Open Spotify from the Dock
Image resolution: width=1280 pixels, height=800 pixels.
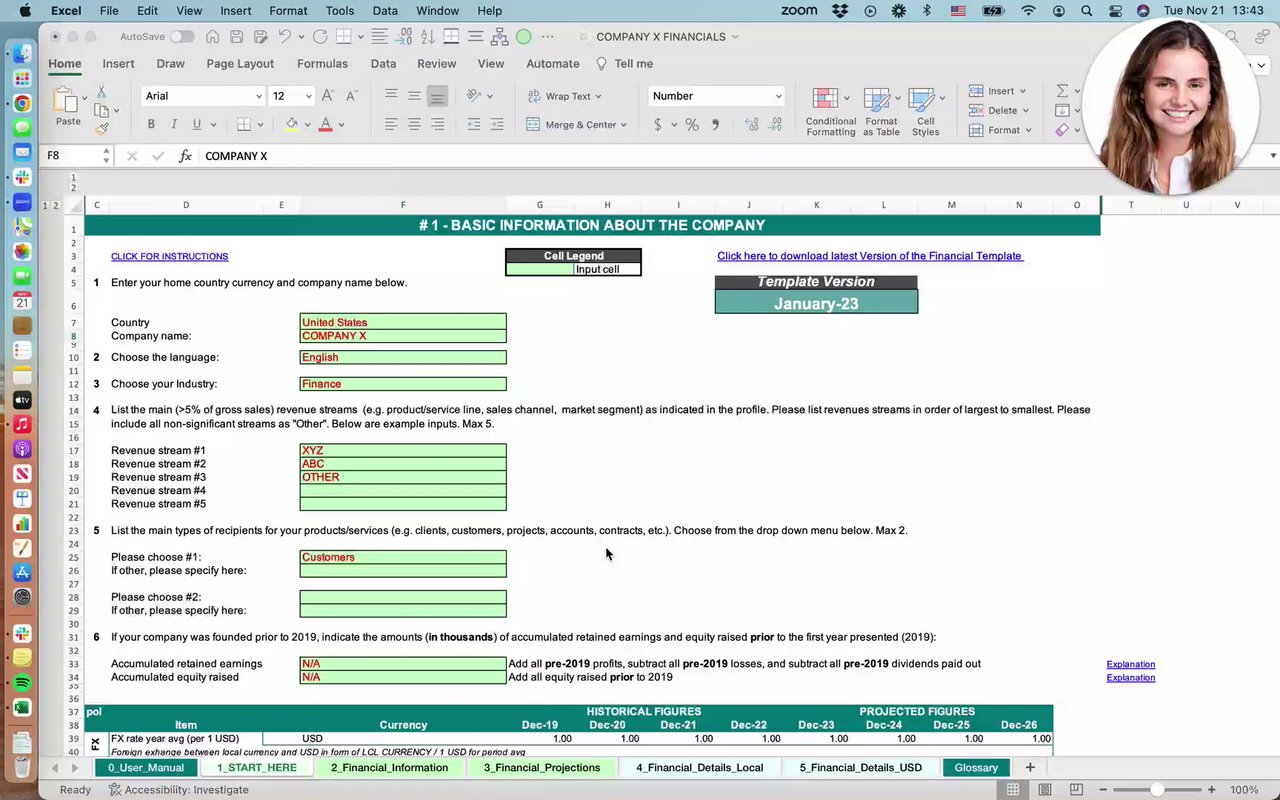pos(22,682)
